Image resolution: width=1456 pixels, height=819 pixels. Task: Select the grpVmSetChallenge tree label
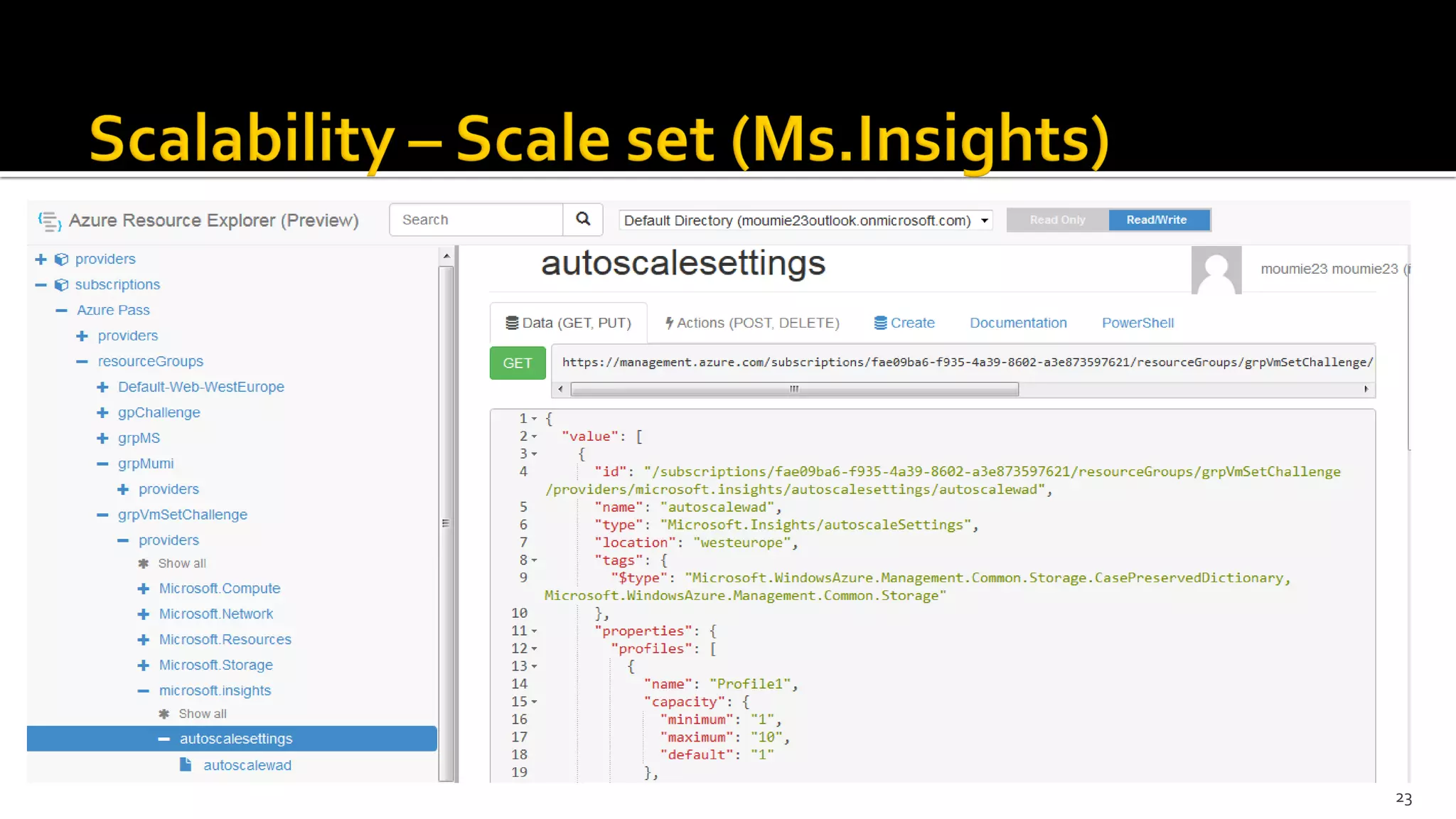[x=183, y=515]
